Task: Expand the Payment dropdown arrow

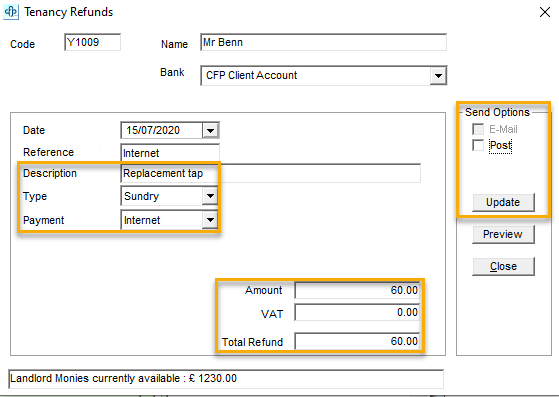Action: click(210, 220)
